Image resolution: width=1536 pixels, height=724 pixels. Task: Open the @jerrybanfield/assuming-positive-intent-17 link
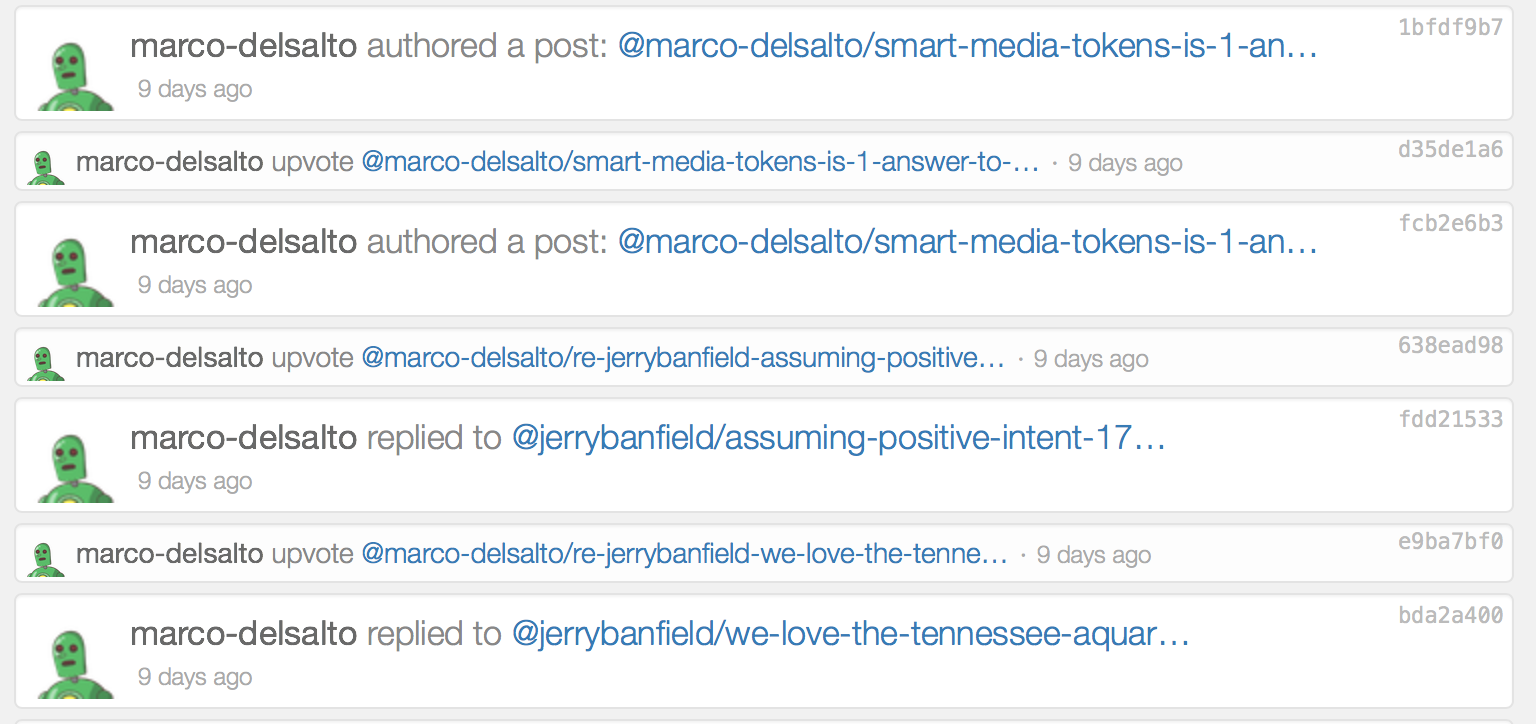[838, 437]
